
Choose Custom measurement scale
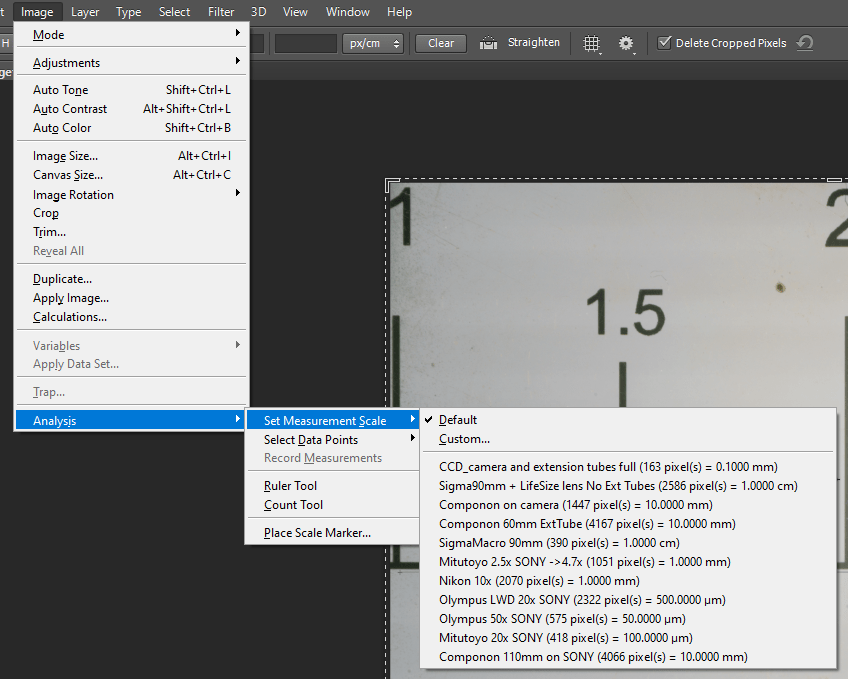click(x=464, y=439)
